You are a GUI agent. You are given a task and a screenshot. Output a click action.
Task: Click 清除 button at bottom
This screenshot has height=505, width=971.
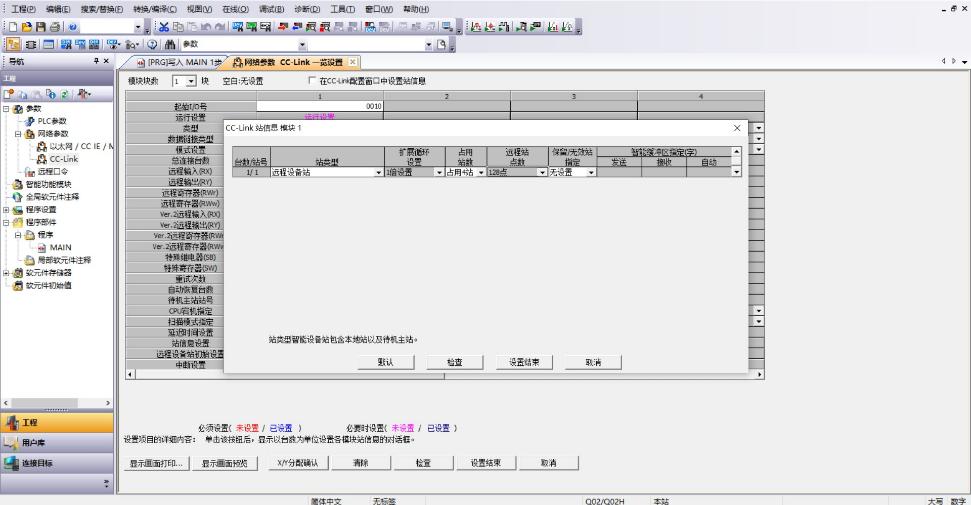(x=361, y=463)
